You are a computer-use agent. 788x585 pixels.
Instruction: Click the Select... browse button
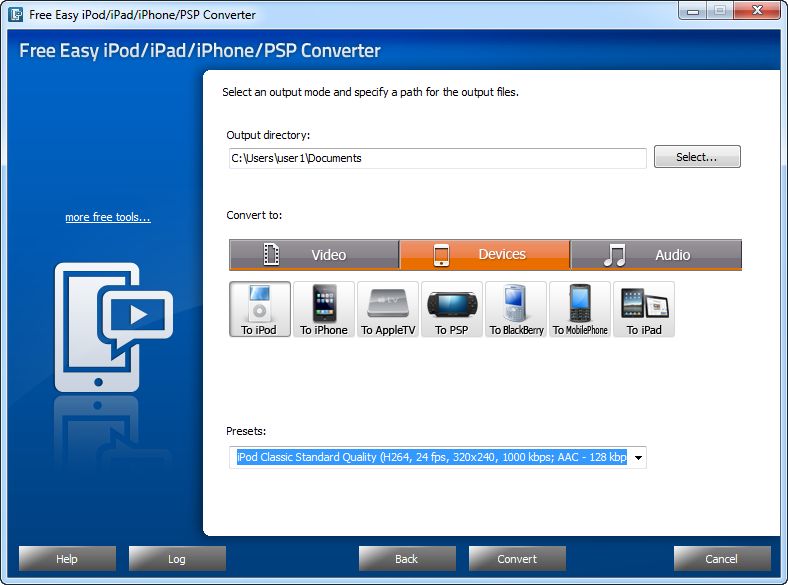coord(697,157)
